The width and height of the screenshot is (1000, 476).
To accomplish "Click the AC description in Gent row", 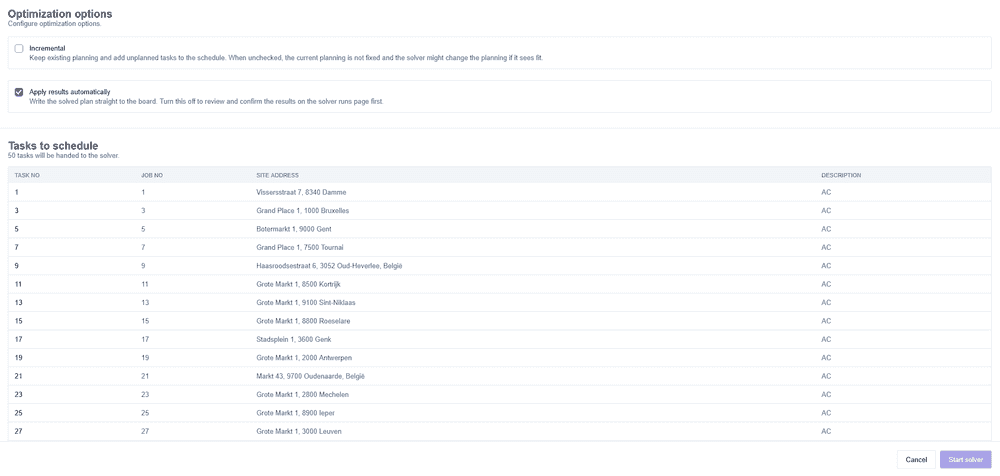I will 826,229.
